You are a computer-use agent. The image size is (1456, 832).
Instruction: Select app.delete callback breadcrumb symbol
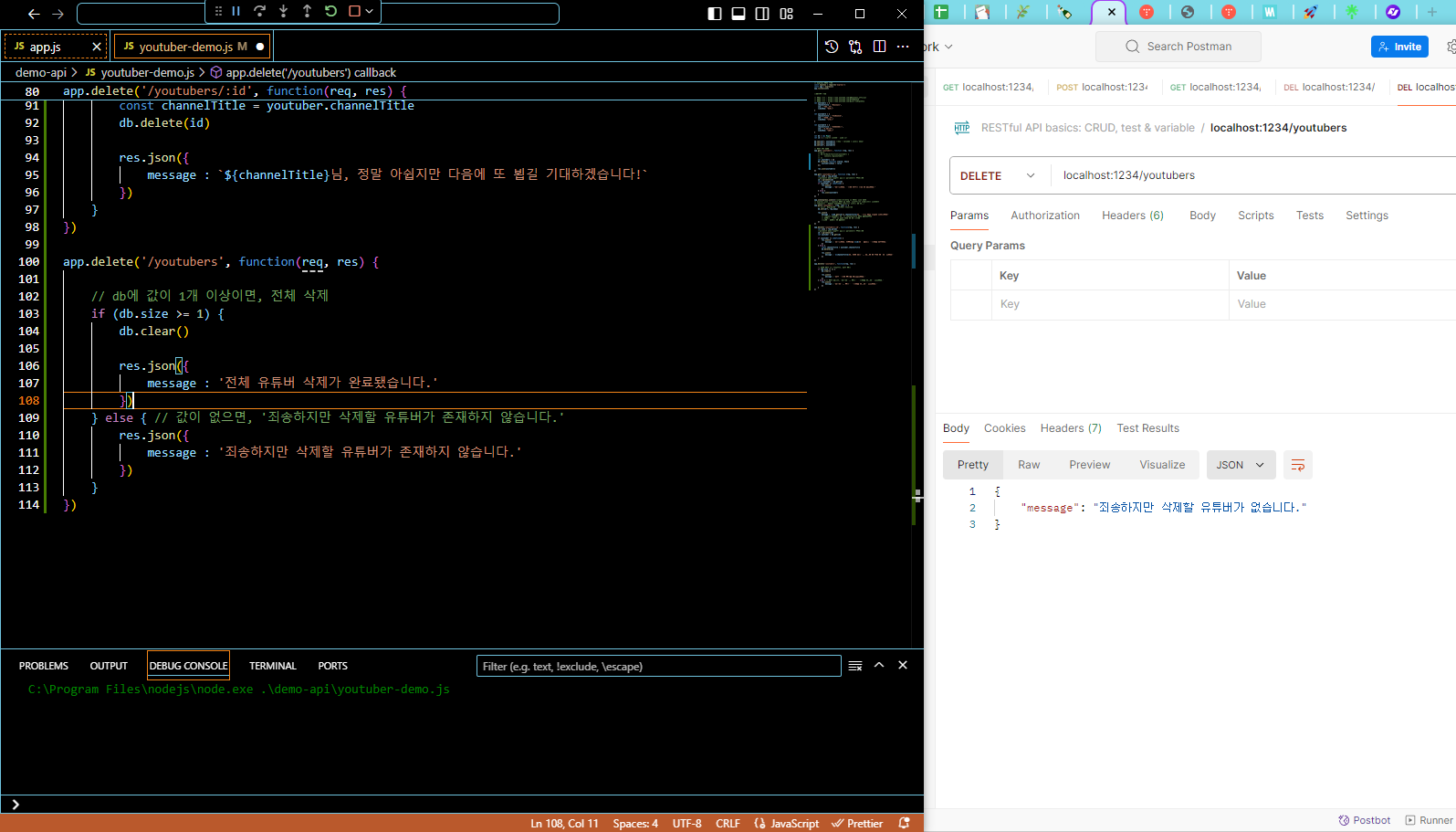click(x=310, y=72)
